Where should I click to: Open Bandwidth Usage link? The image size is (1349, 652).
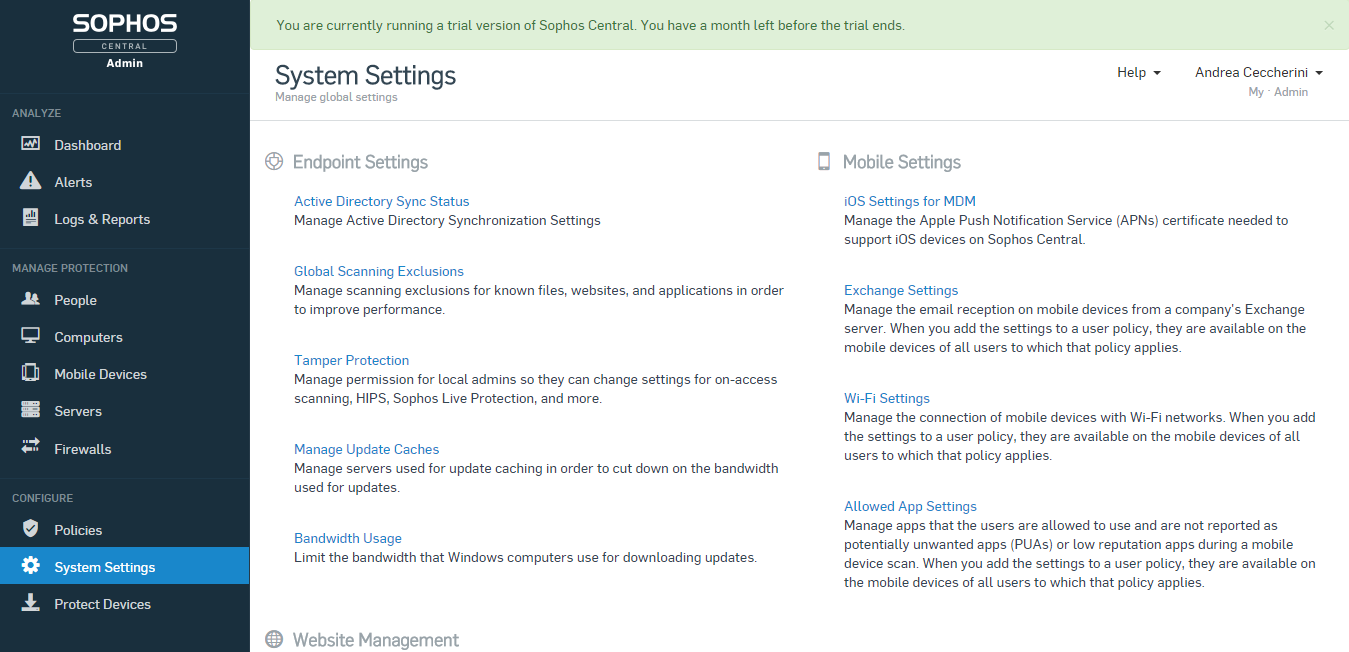(347, 538)
